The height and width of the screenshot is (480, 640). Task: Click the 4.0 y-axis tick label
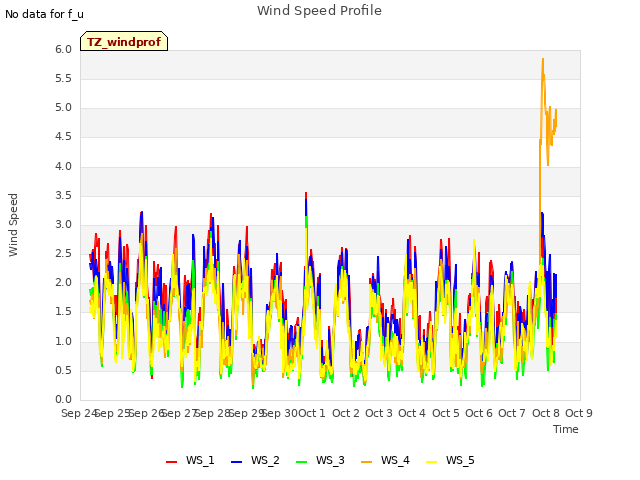tap(63, 167)
